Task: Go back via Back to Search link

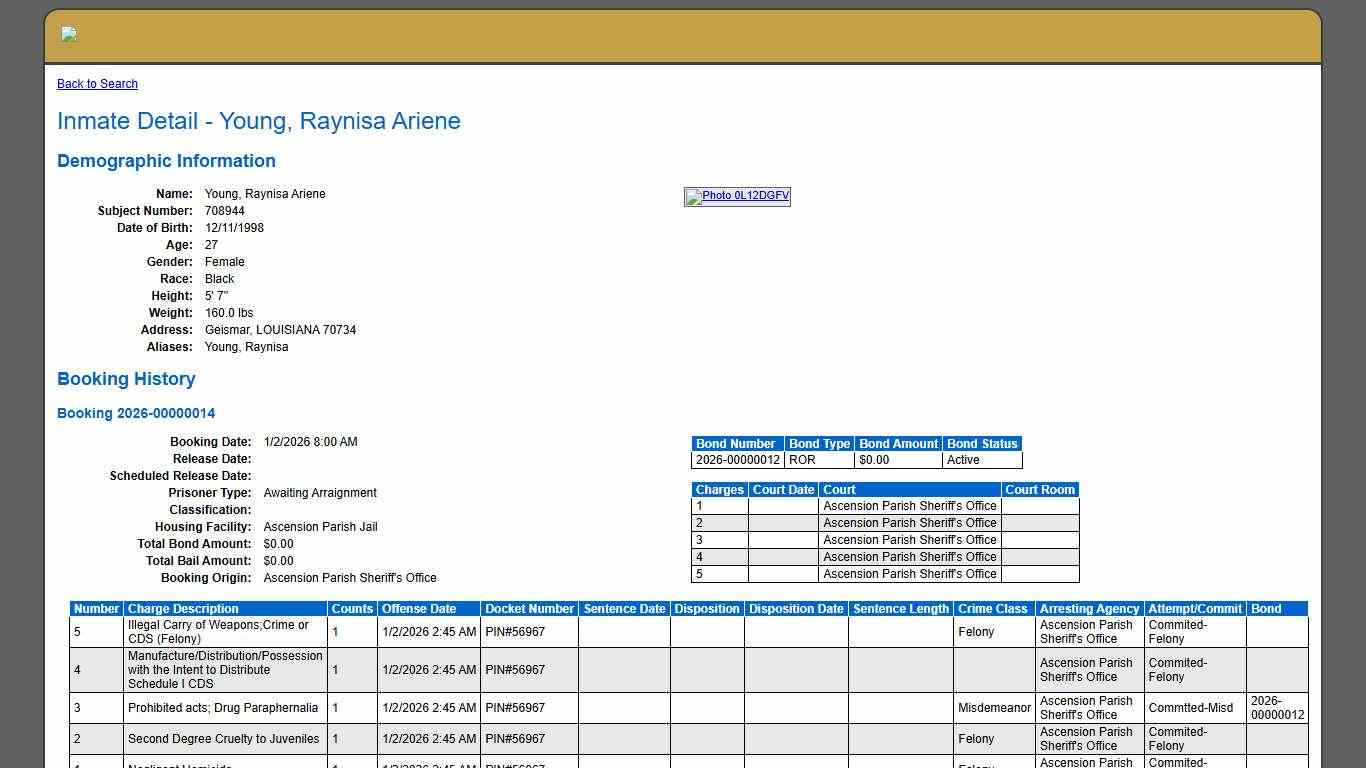Action: 97,84
